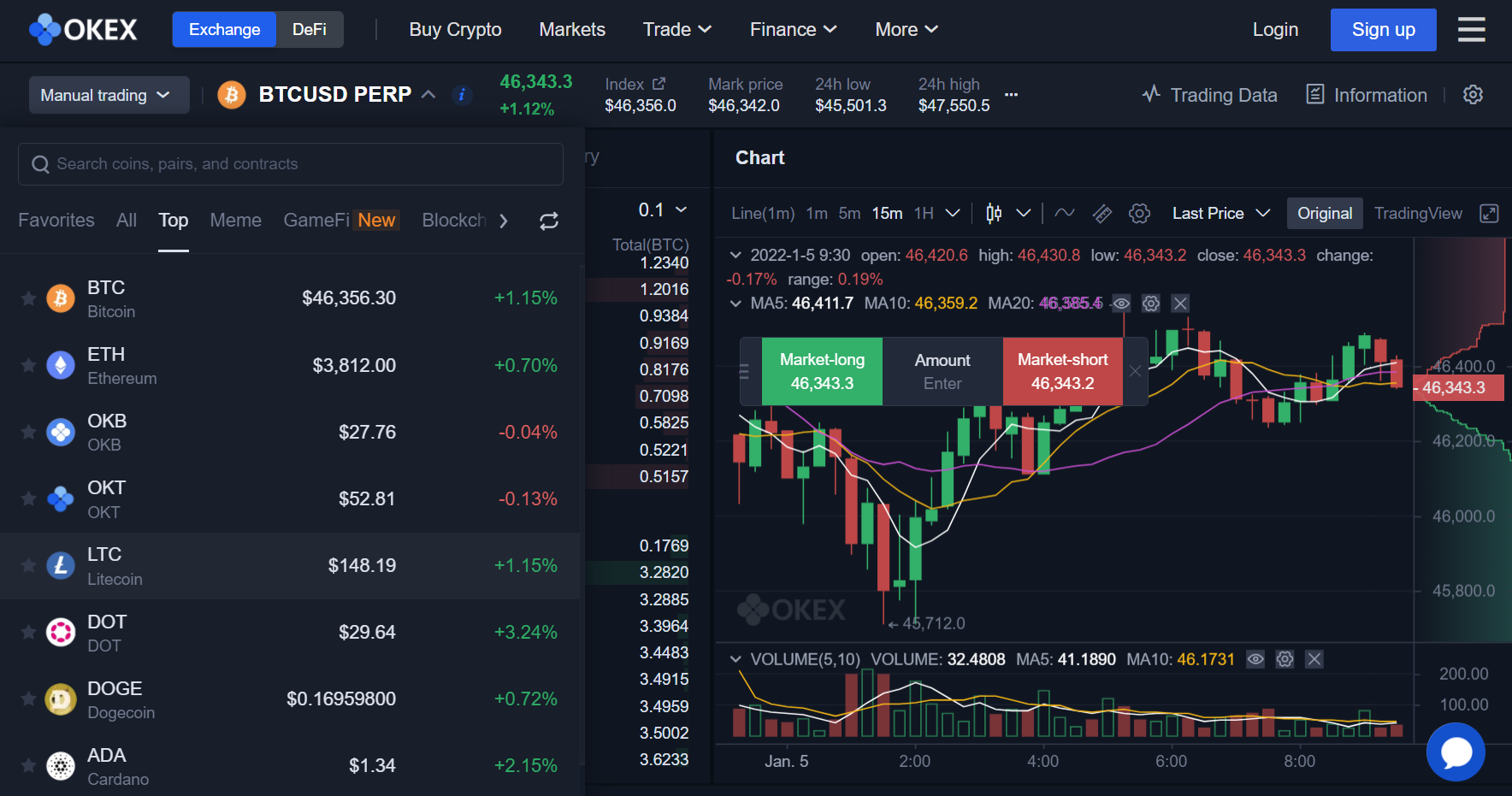Switch to Meme tab
This screenshot has height=796, width=1512.
click(x=236, y=221)
